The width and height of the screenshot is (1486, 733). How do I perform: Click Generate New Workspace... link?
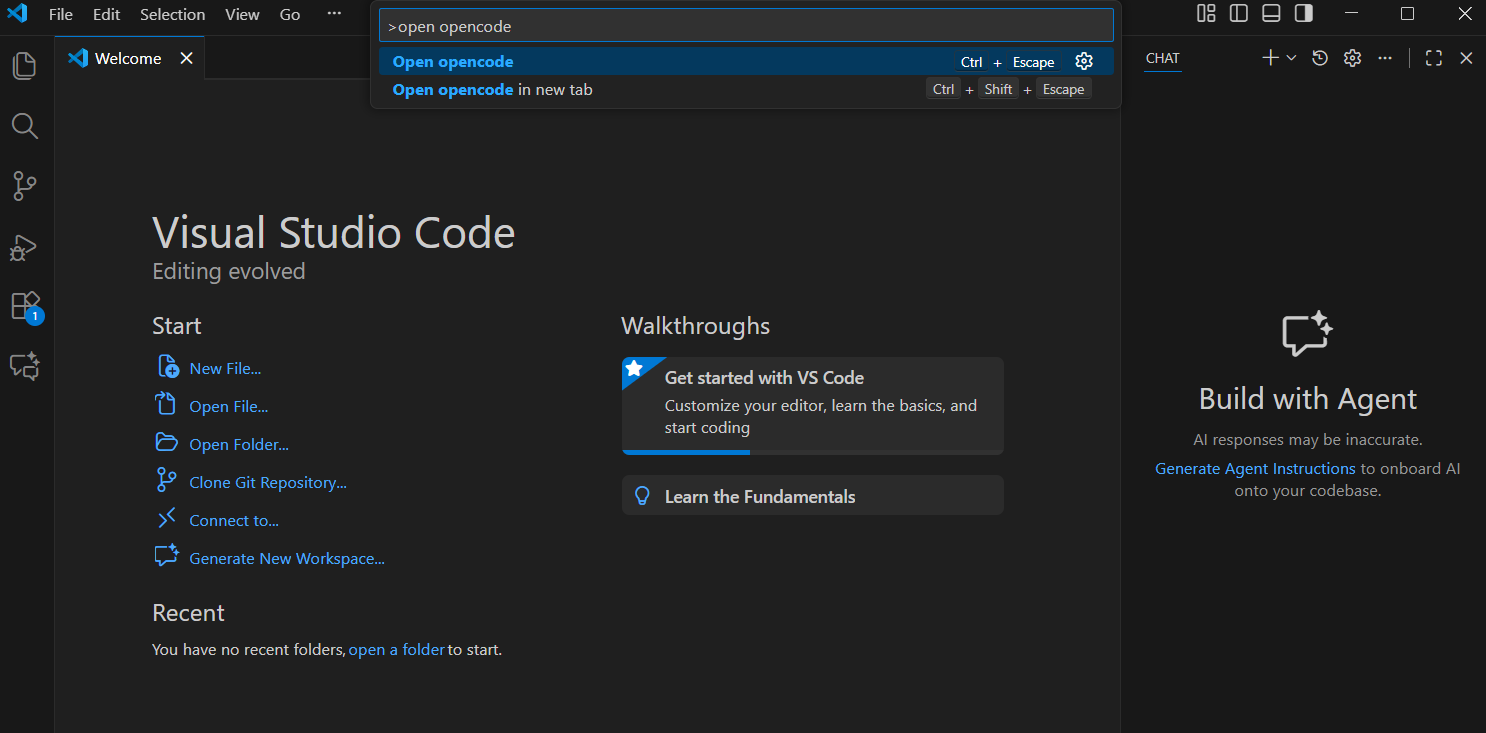(287, 559)
